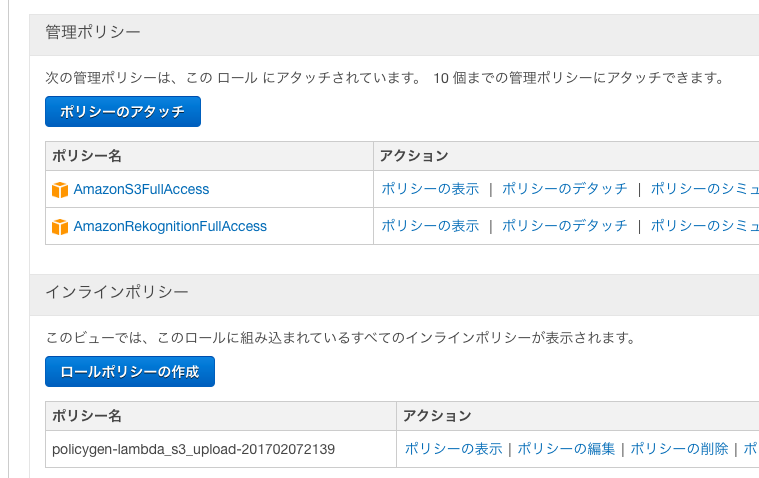Image resolution: width=759 pixels, height=478 pixels.
Task: Show policy for AmazonRekognitionFullAccess via ポリシーの表示
Action: [x=430, y=226]
